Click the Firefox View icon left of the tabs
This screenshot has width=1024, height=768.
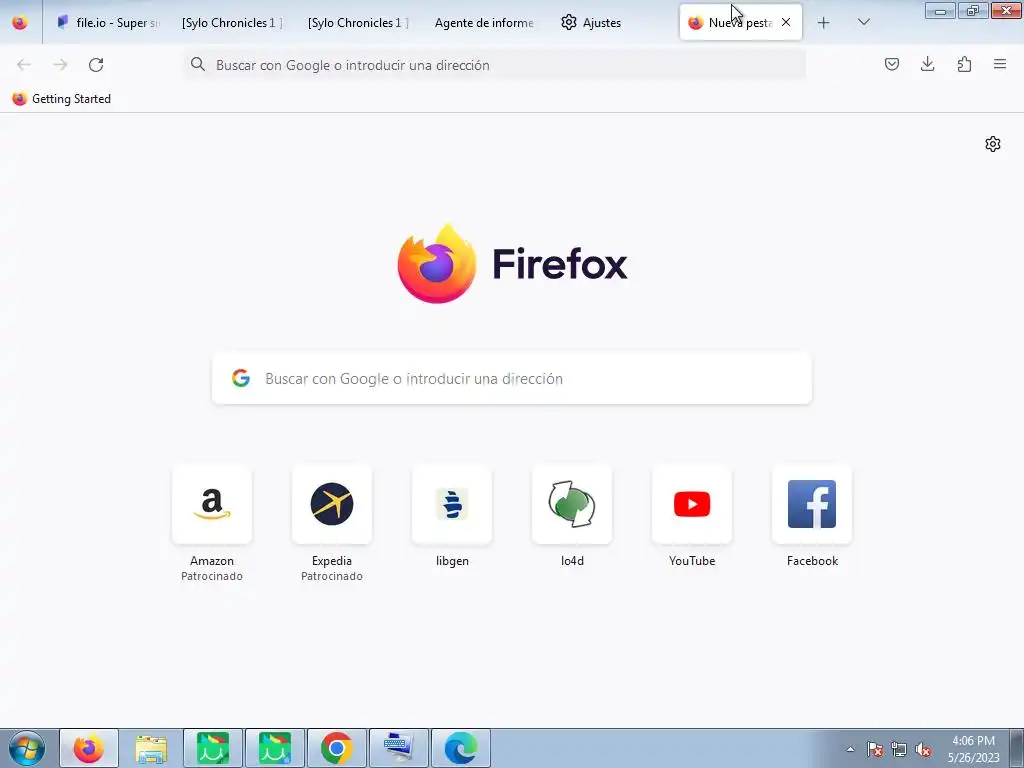[20, 22]
